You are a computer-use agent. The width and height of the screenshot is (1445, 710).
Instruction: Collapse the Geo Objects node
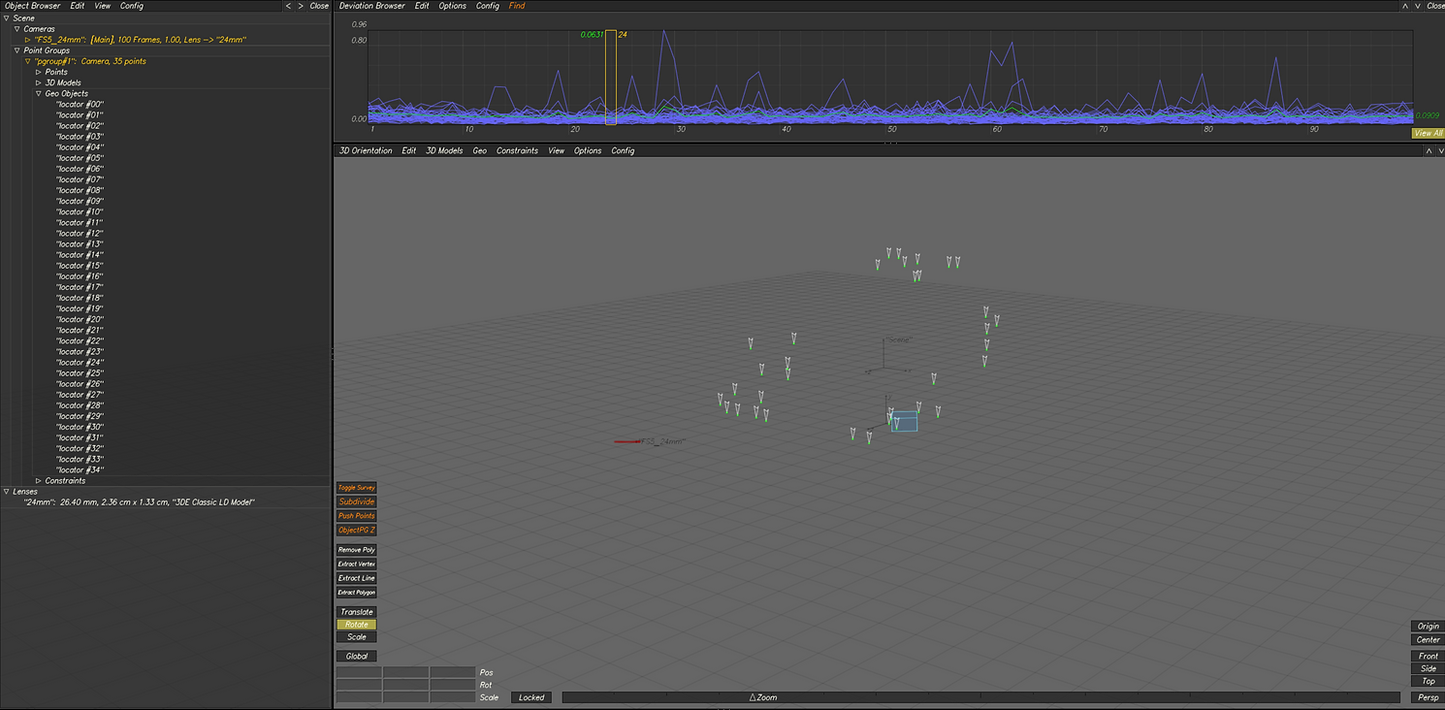pyautogui.click(x=39, y=94)
